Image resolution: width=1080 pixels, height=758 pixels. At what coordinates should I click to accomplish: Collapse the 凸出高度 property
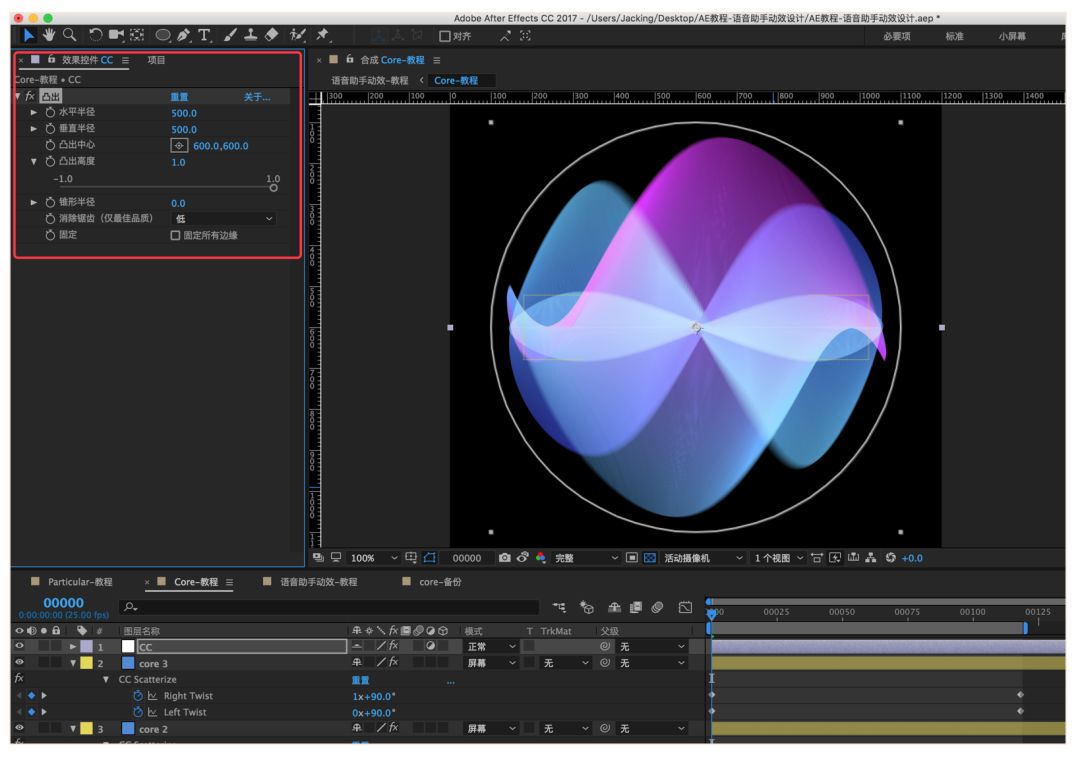pos(33,161)
